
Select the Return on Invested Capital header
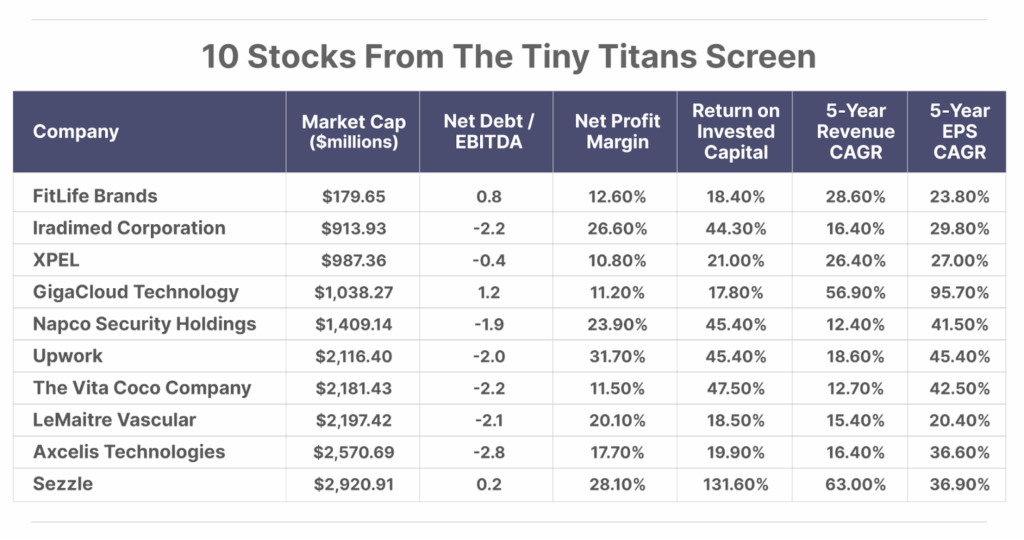[x=736, y=132]
